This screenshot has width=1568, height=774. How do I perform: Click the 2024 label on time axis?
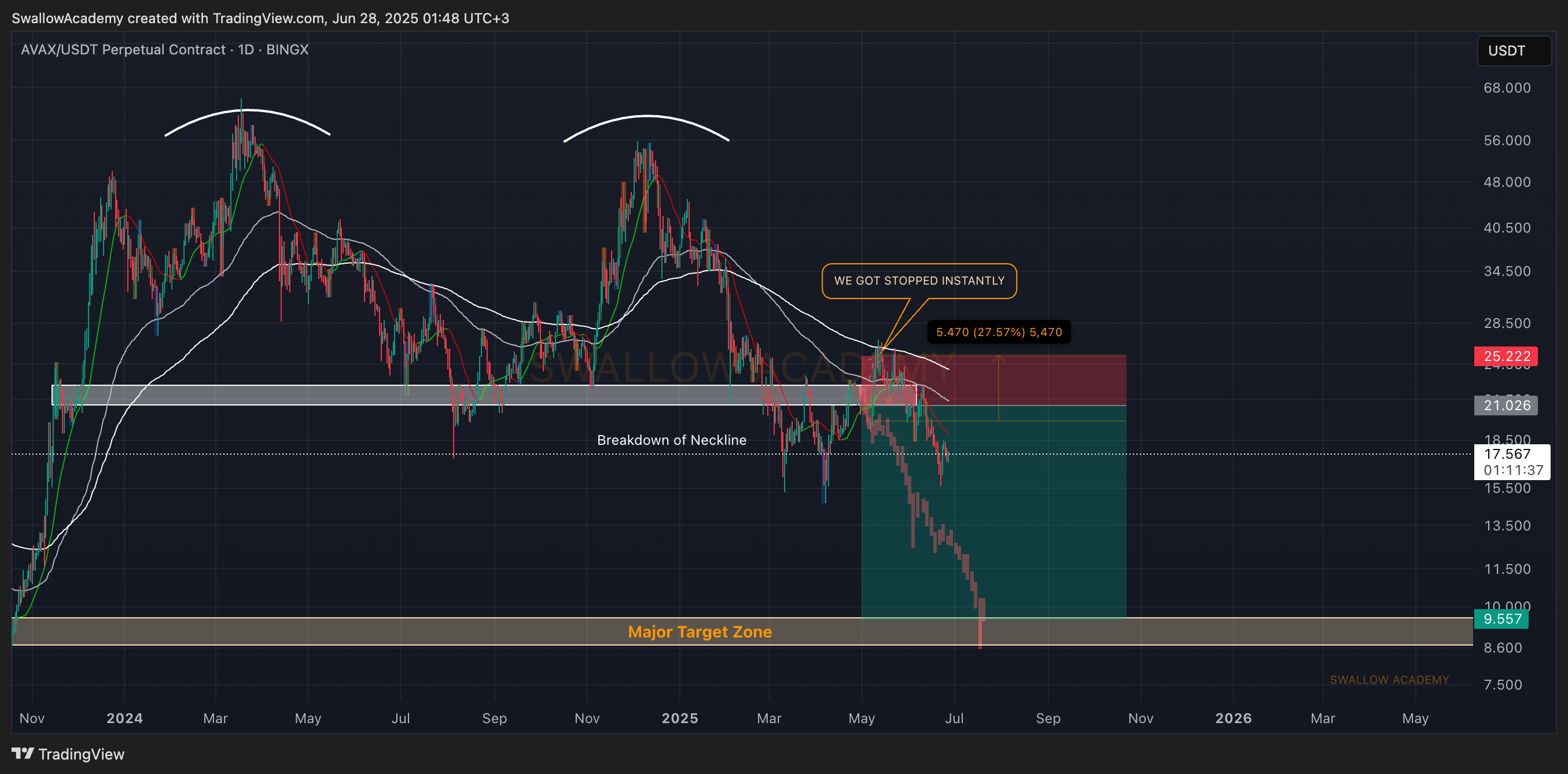125,718
